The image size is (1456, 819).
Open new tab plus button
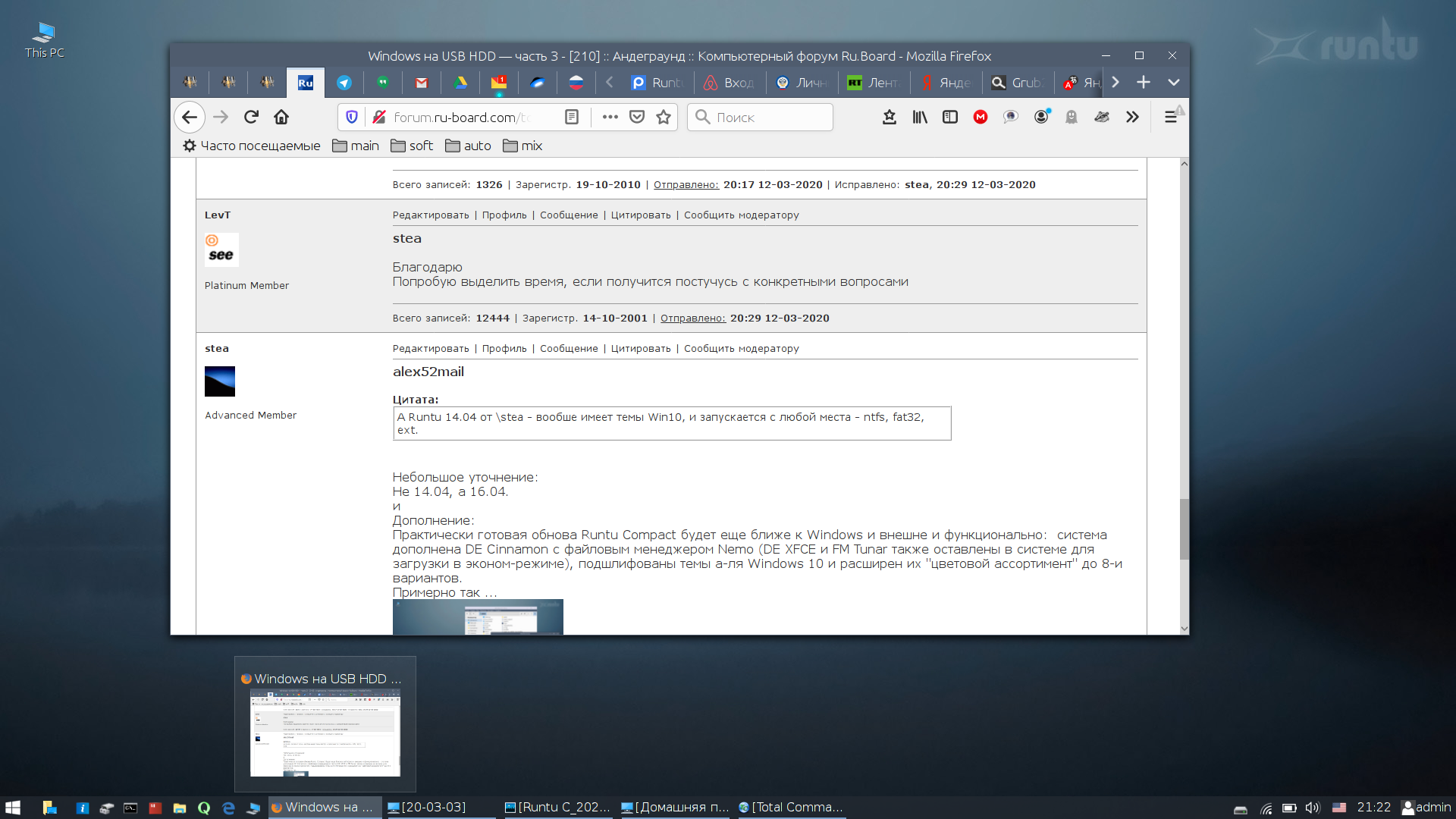click(x=1144, y=83)
